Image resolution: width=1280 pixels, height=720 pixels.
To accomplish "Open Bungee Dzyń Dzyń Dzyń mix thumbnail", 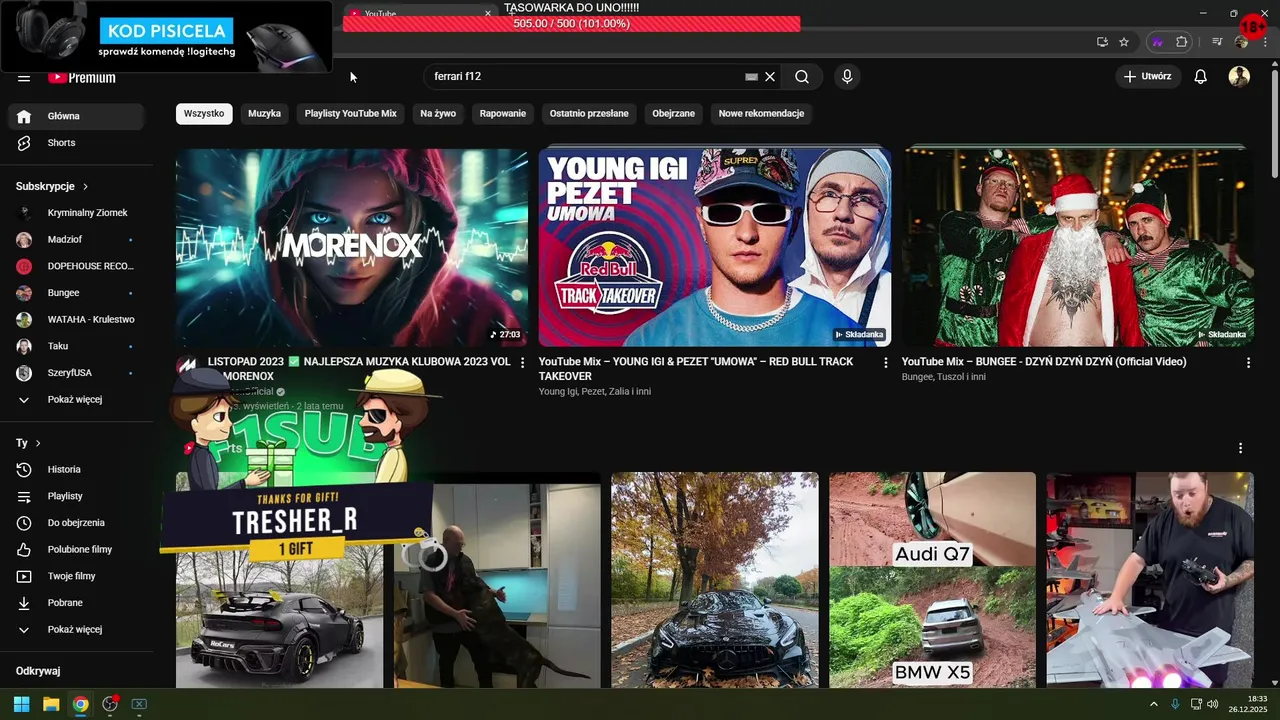I will 1078,247.
